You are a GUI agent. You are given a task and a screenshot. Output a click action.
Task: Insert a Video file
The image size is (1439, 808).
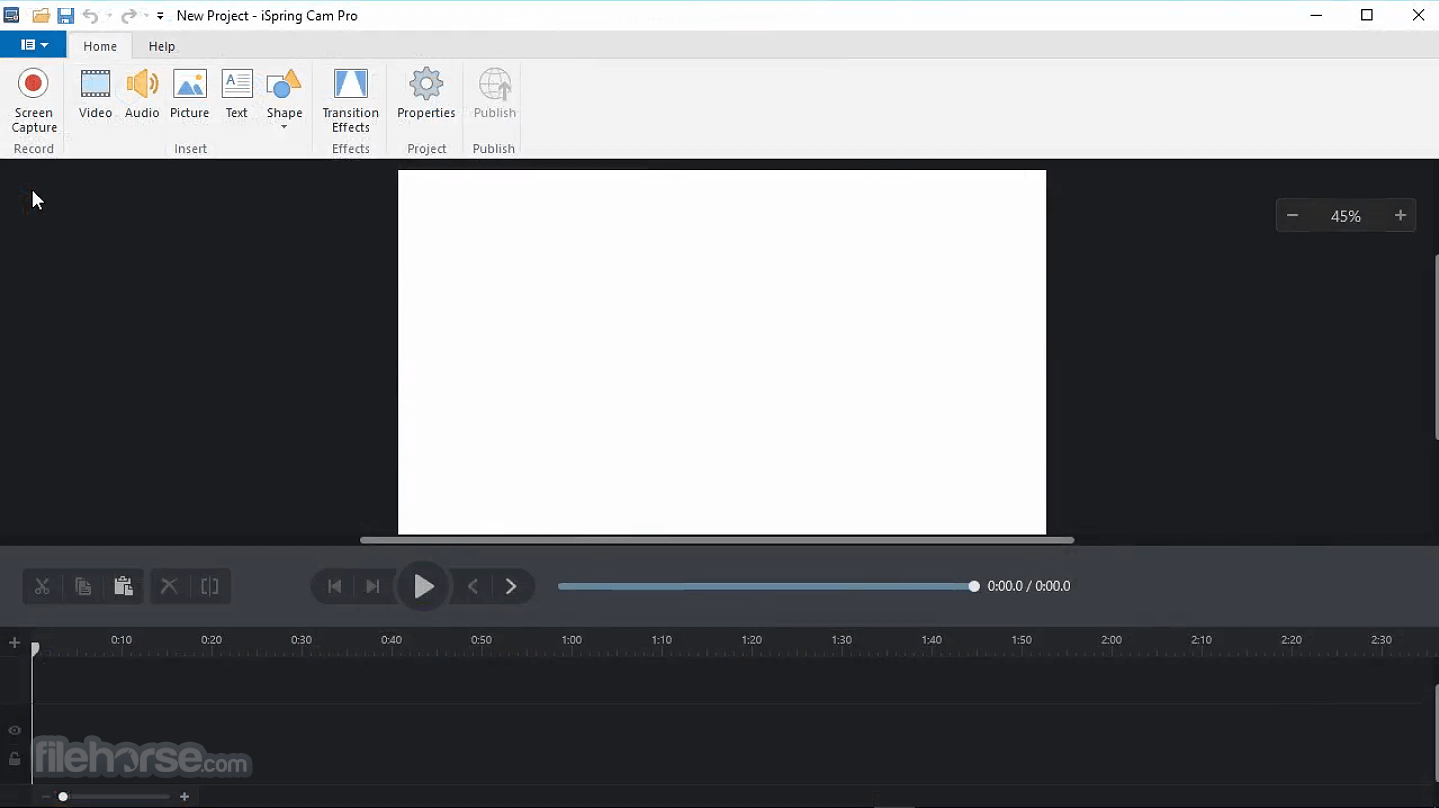(95, 95)
